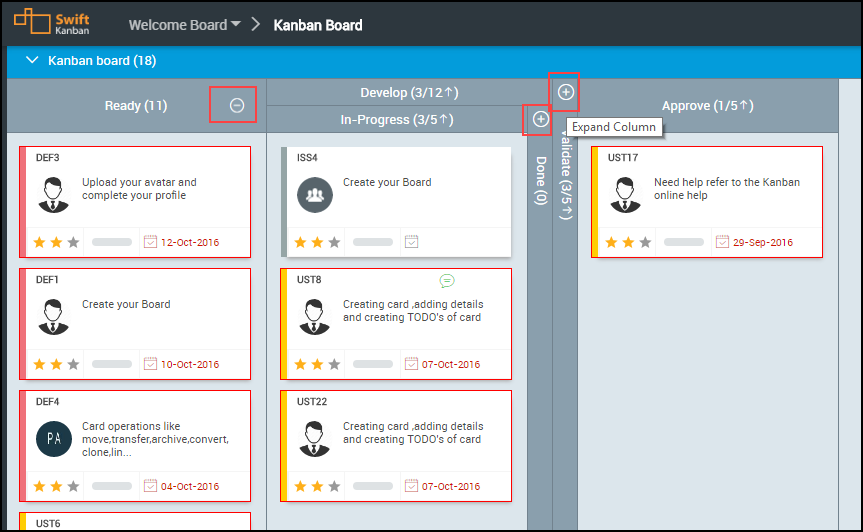The height and width of the screenshot is (532, 863).
Task: Click 'Need help refer to the Kanban online help'
Action: point(727,189)
